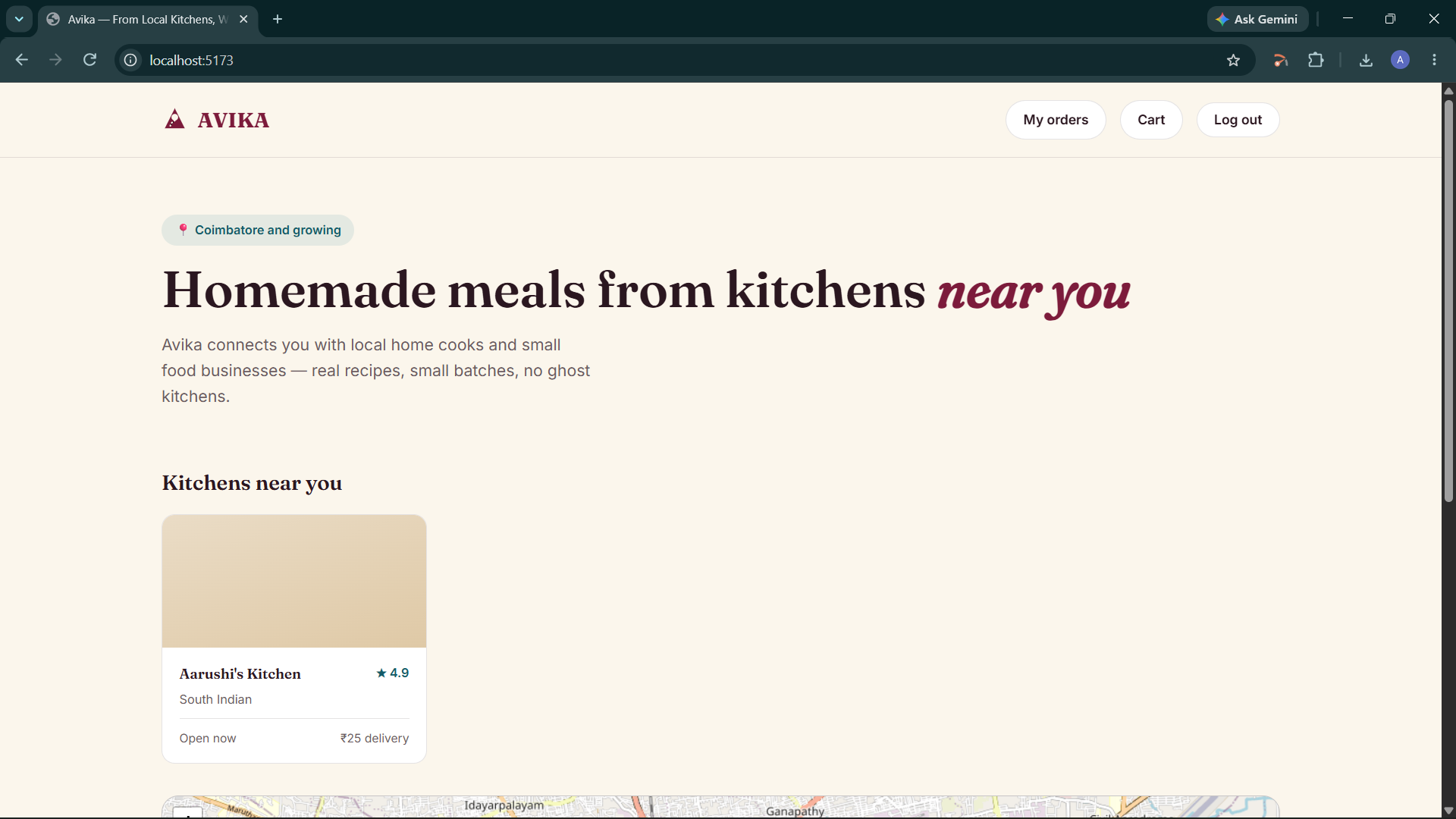
Task: Close the Avika tab
Action: coord(243,19)
